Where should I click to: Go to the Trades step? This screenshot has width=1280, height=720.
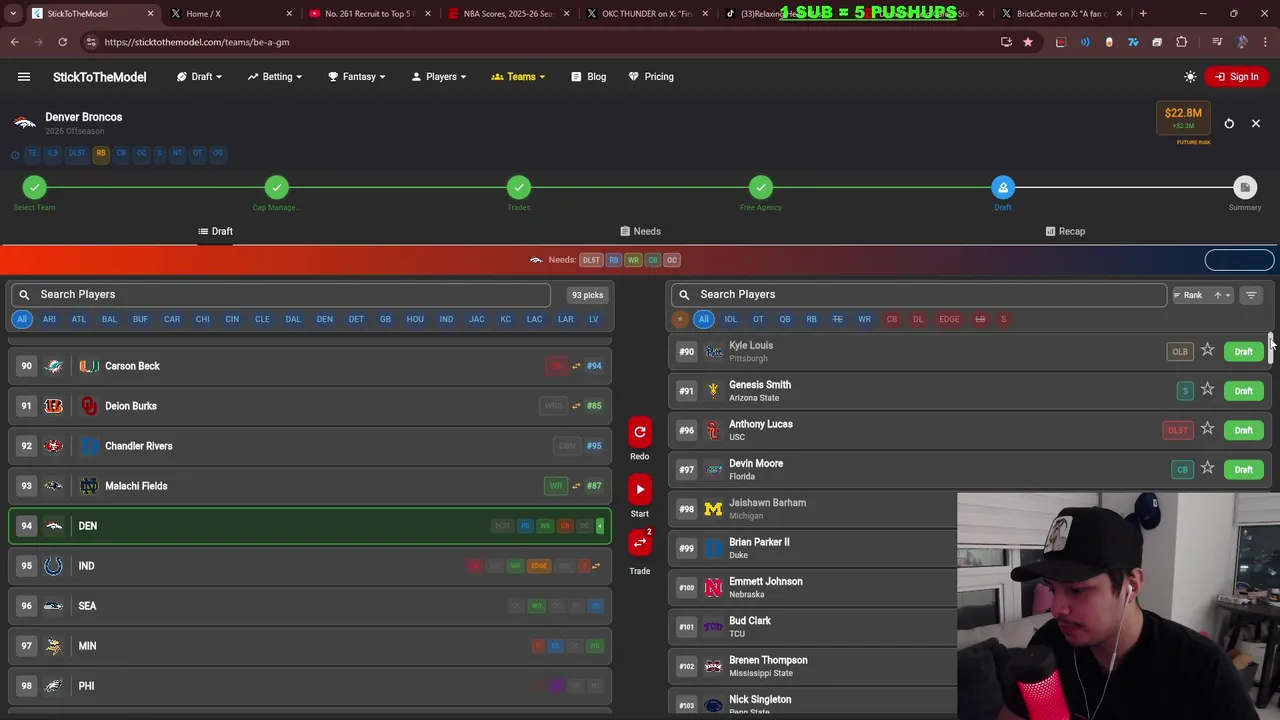pos(519,188)
